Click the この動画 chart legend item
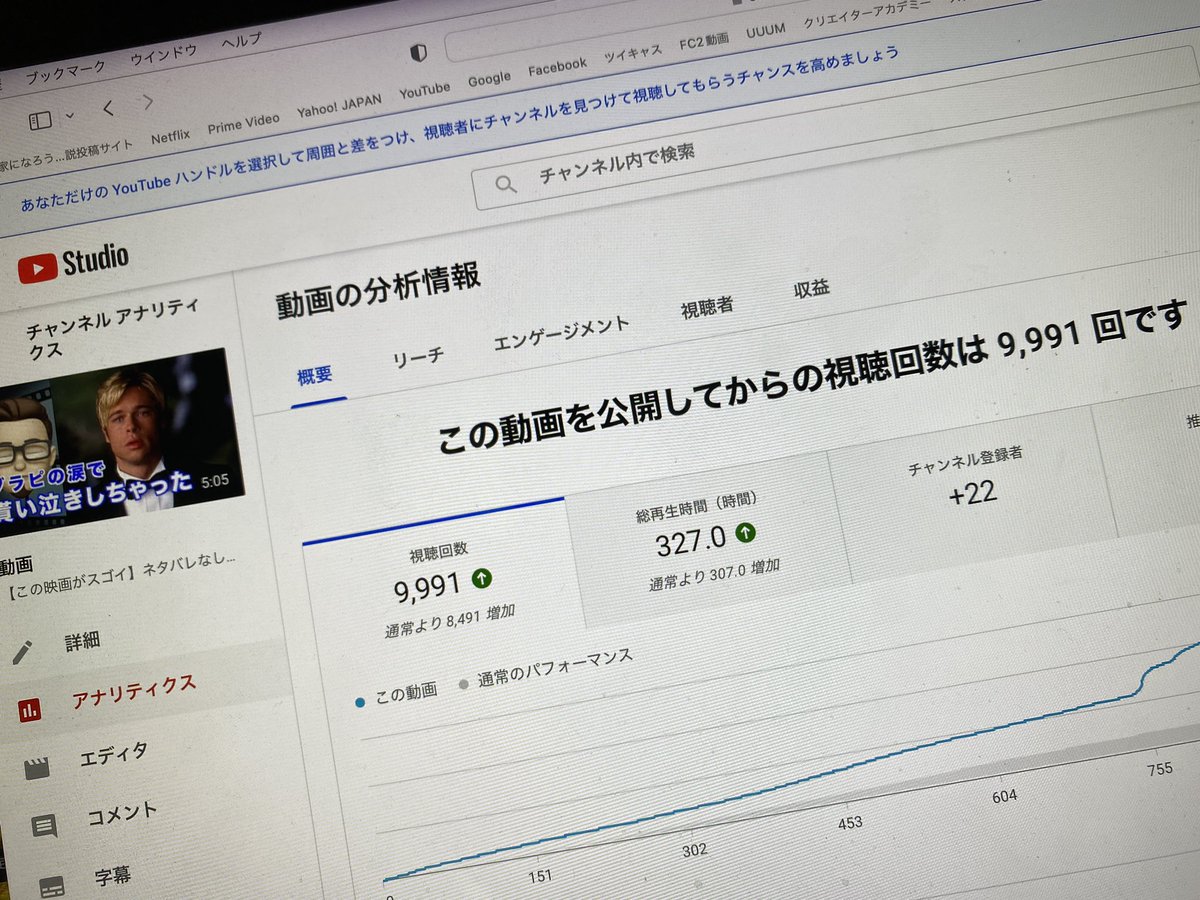Viewport: 1200px width, 900px height. [396, 695]
